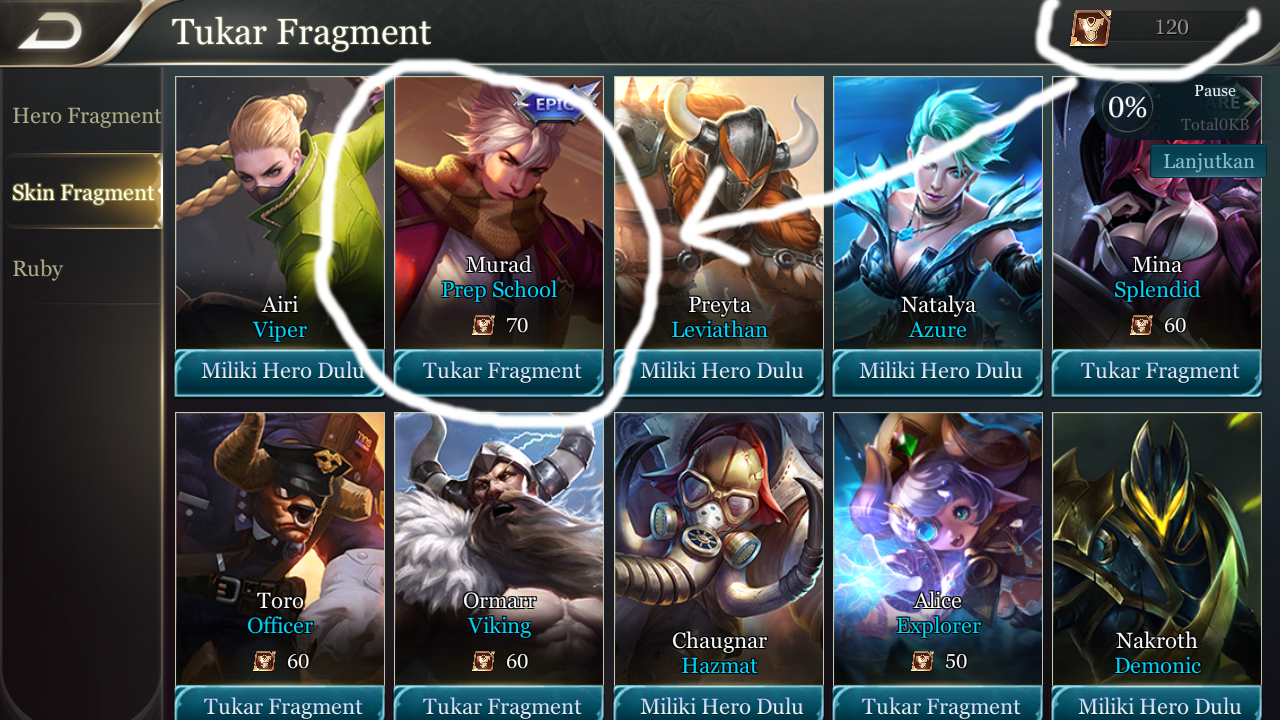This screenshot has height=720, width=1280.
Task: Click the fragment cost icon on Ormarr card
Action: [484, 661]
